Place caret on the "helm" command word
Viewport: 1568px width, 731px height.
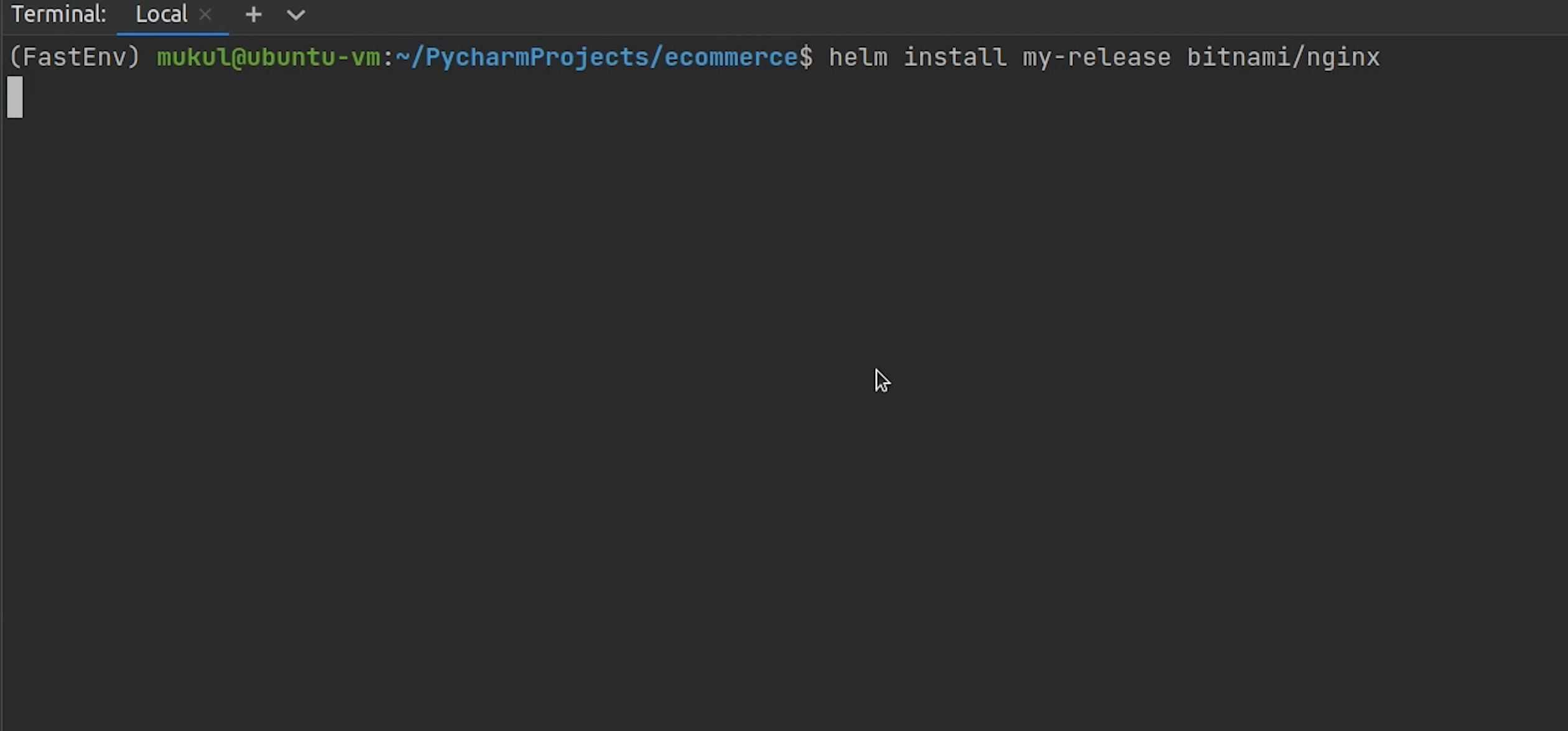pos(858,57)
